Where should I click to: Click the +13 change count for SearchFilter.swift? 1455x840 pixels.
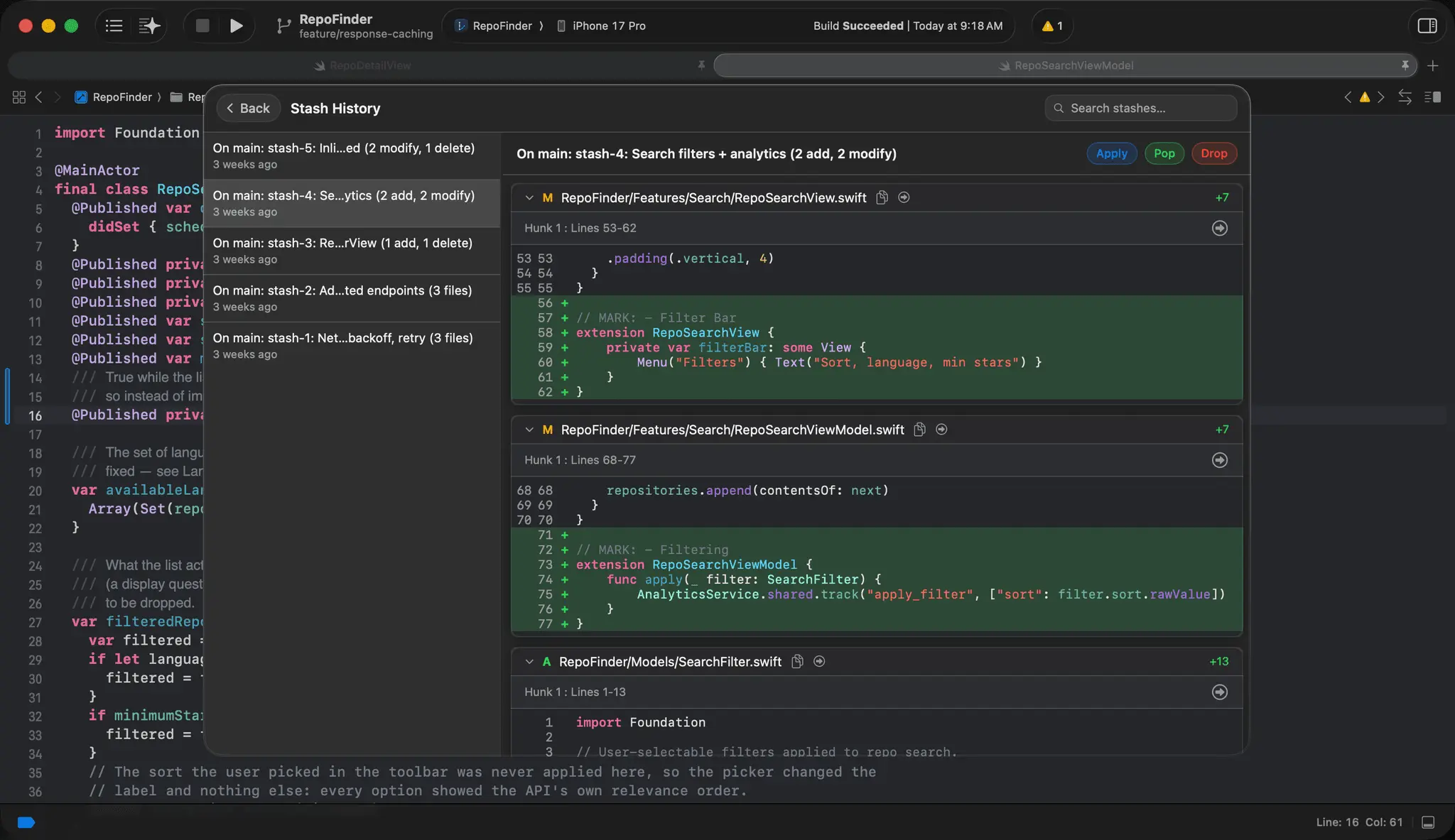[1218, 662]
